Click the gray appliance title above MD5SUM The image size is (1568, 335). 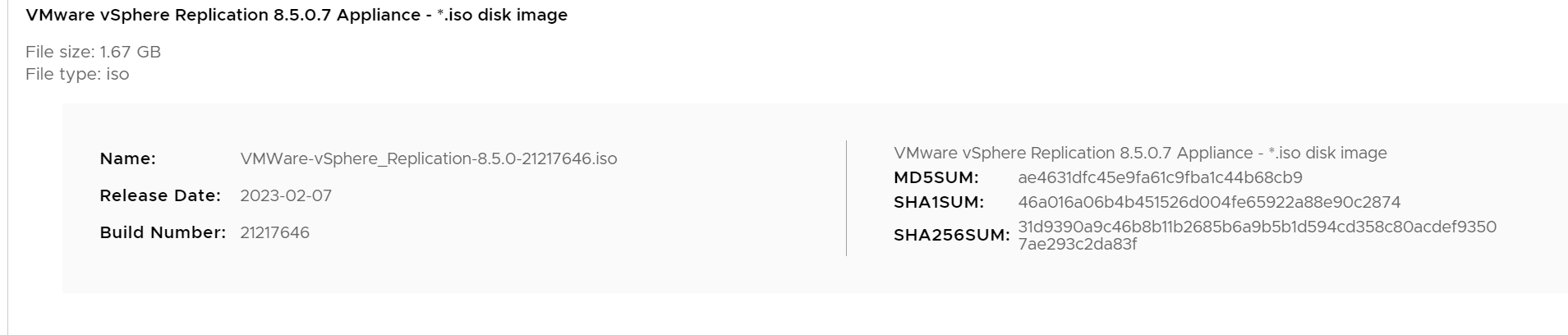pos(1140,154)
